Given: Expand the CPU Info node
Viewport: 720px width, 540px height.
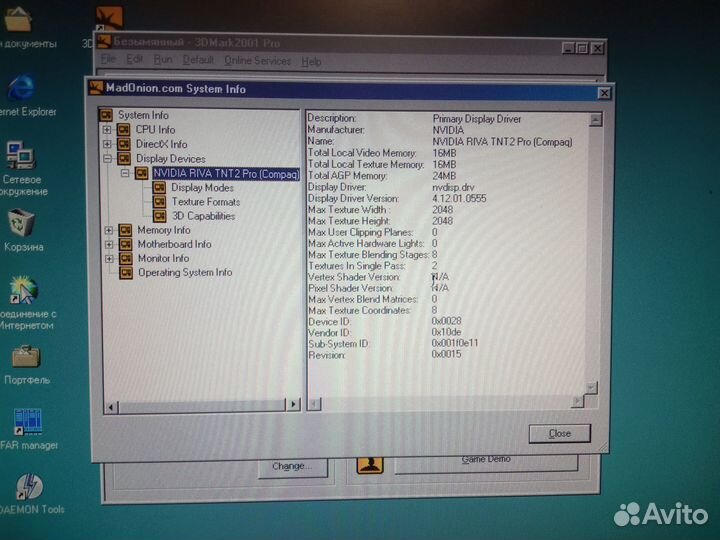Looking at the screenshot, I should pos(107,130).
